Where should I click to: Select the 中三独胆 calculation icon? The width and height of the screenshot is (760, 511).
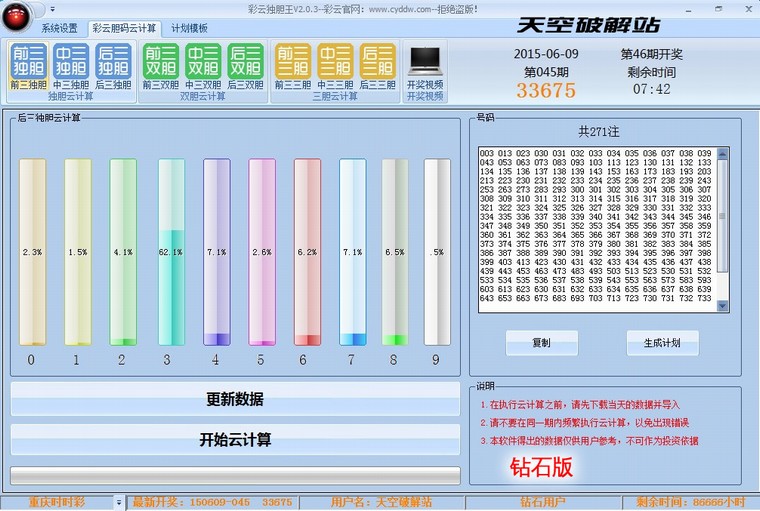coord(71,65)
